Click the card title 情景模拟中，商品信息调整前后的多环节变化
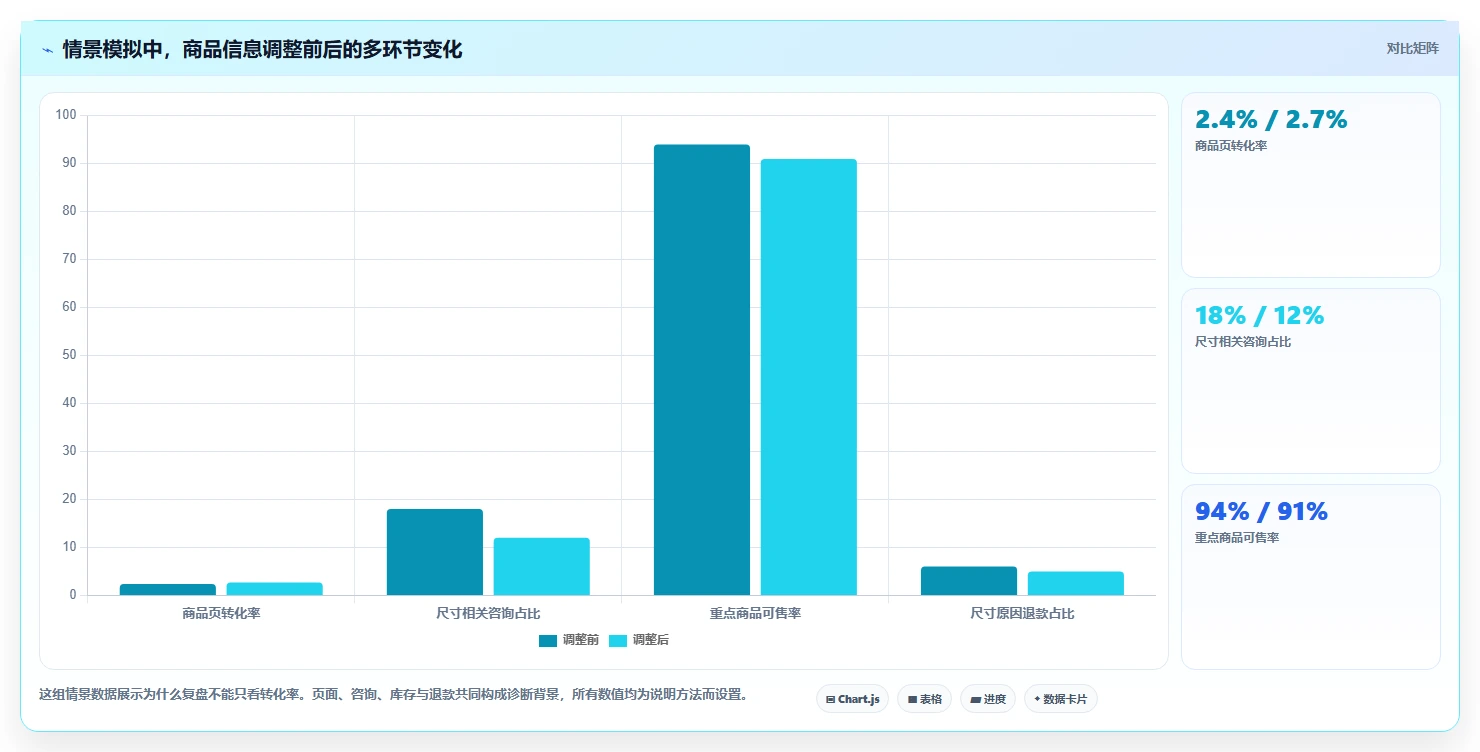 click(262, 49)
